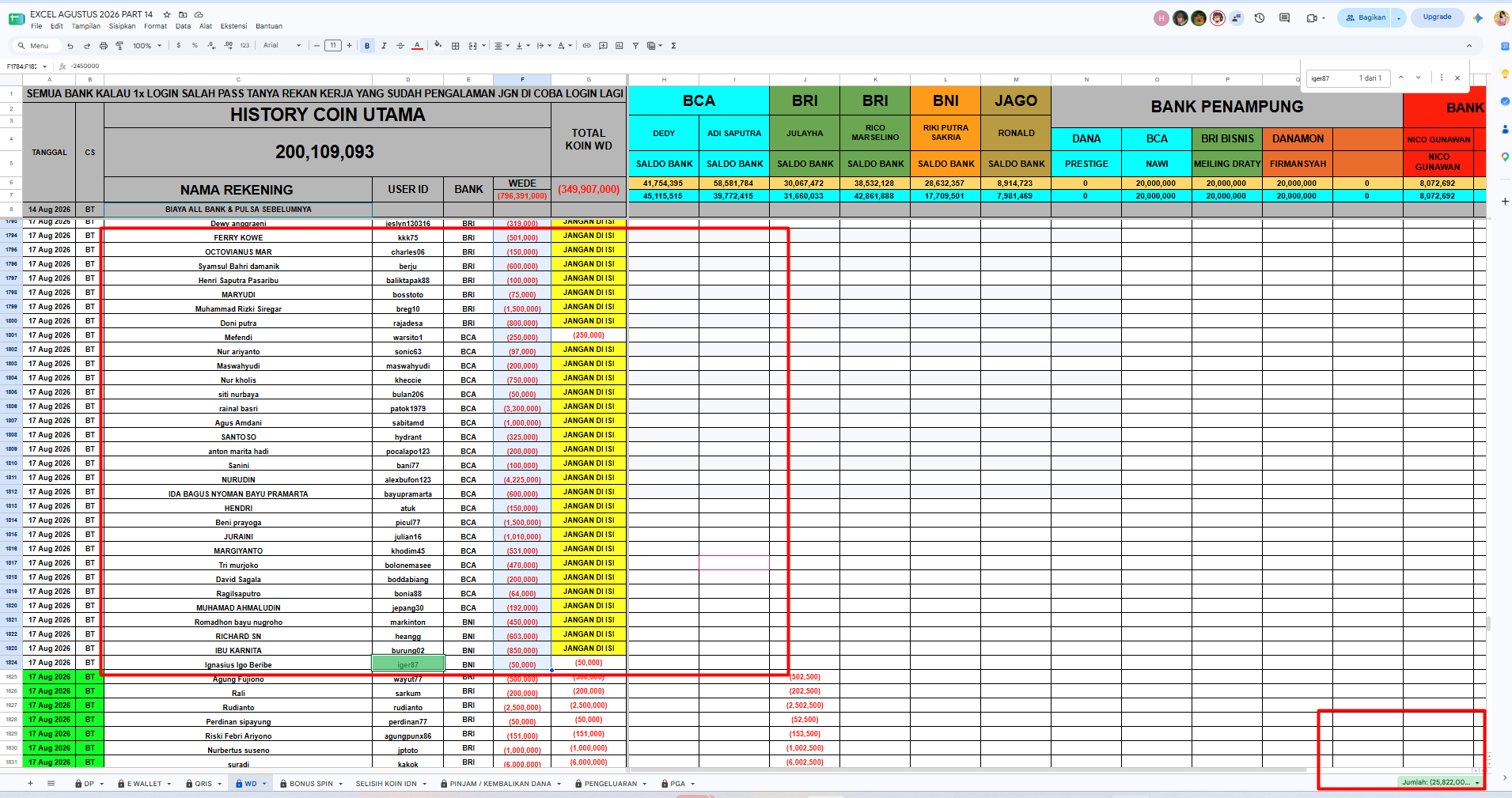
Task: Toggle Strikethrough formatting
Action: 400,46
